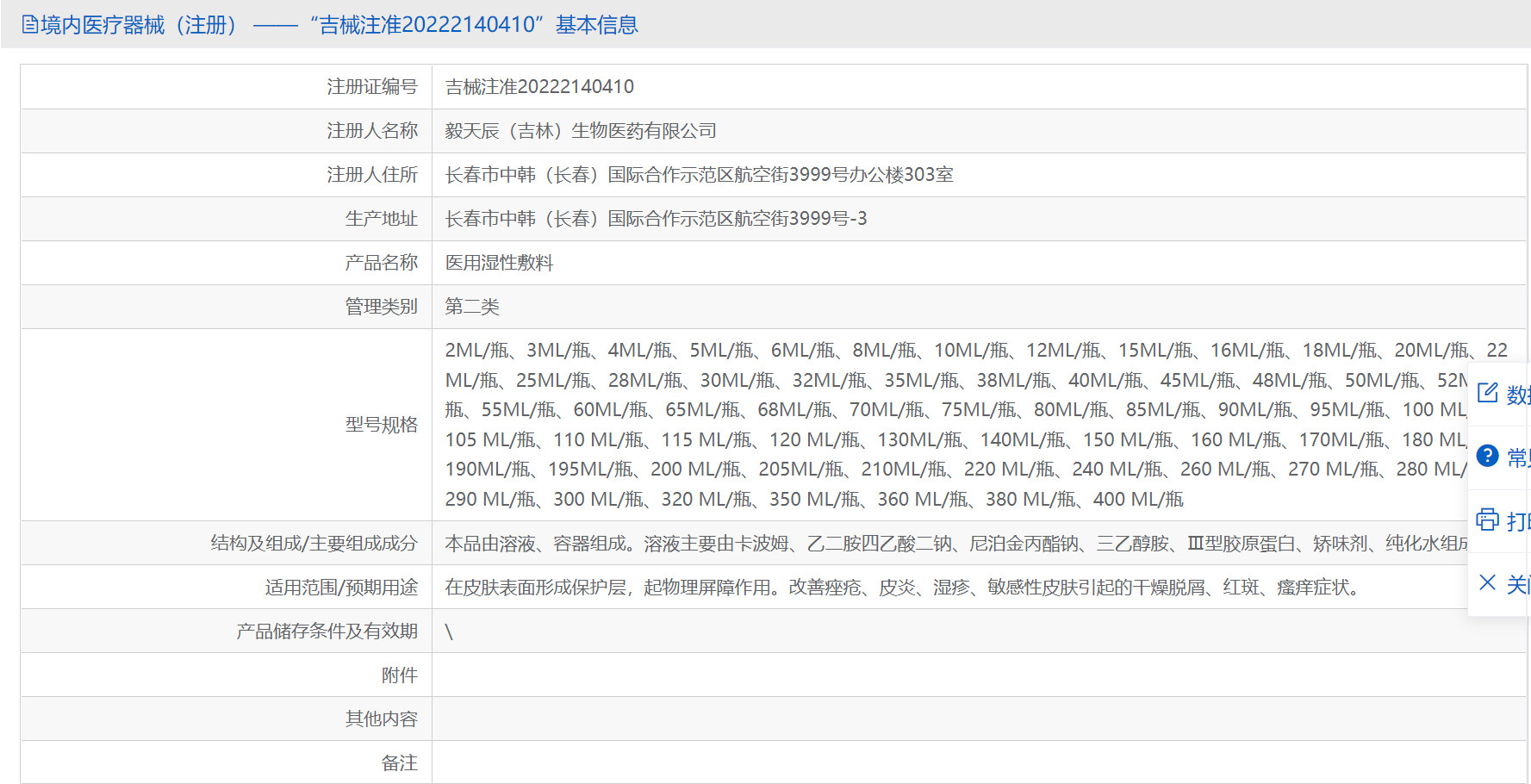Click the 其他内容 label

(x=382, y=719)
